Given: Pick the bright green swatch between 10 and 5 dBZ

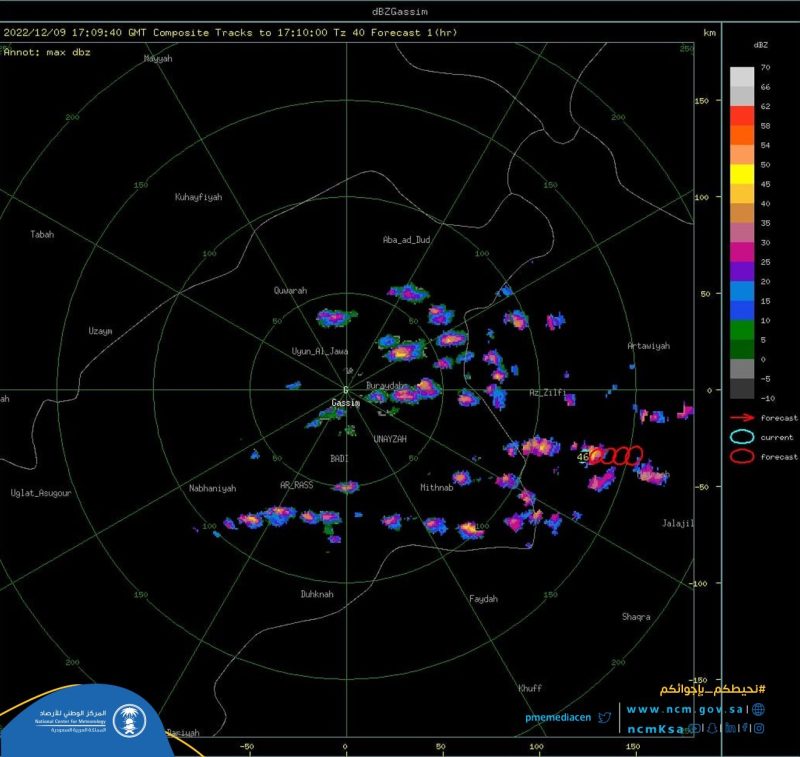Looking at the screenshot, I should pos(742,330).
